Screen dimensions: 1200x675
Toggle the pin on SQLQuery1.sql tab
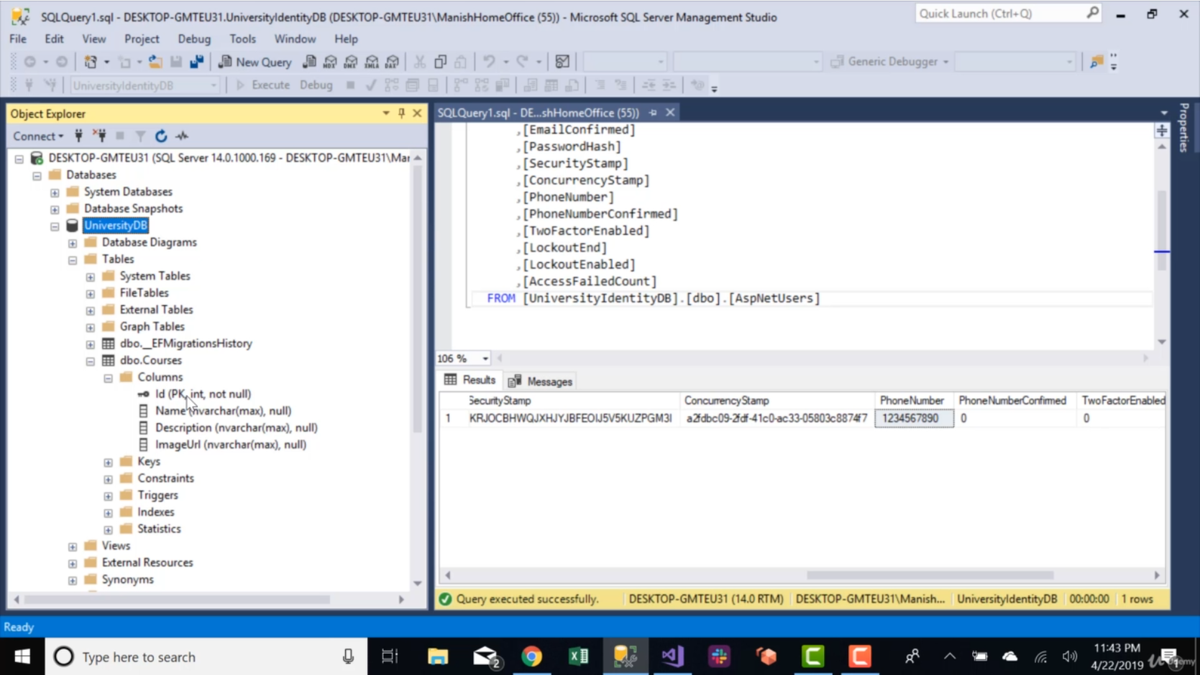coord(653,113)
